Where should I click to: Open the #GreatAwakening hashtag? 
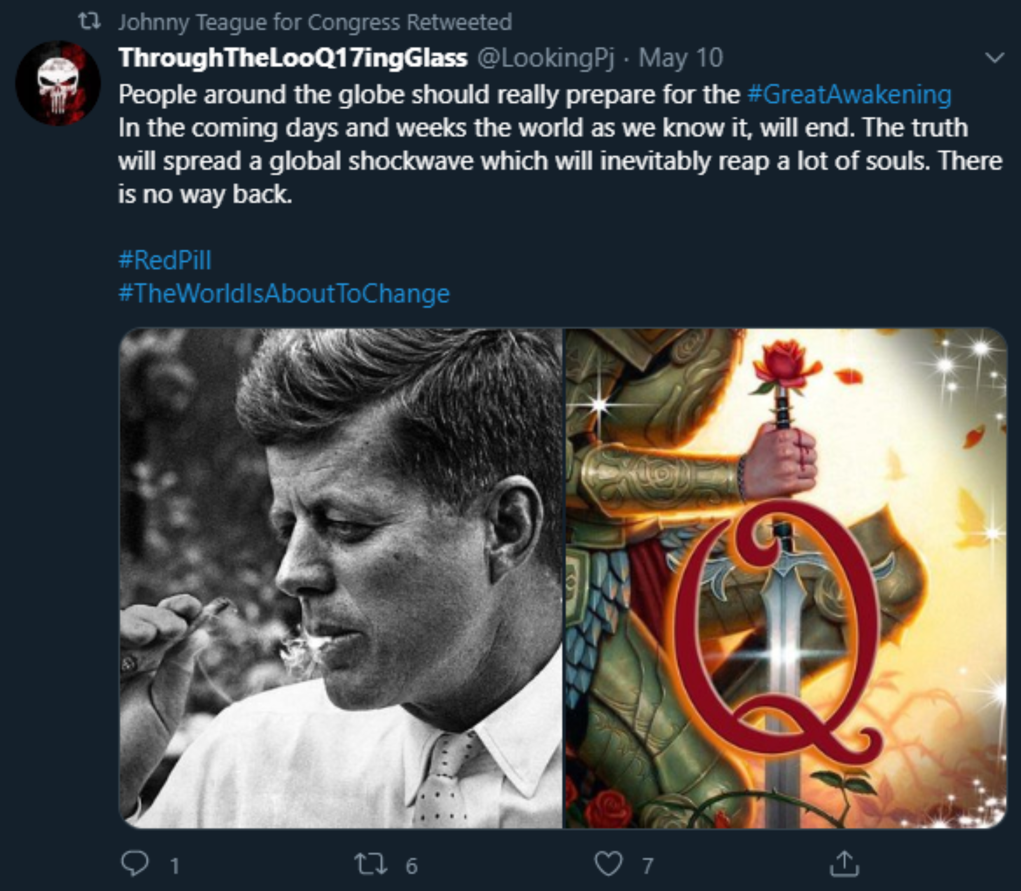click(849, 95)
